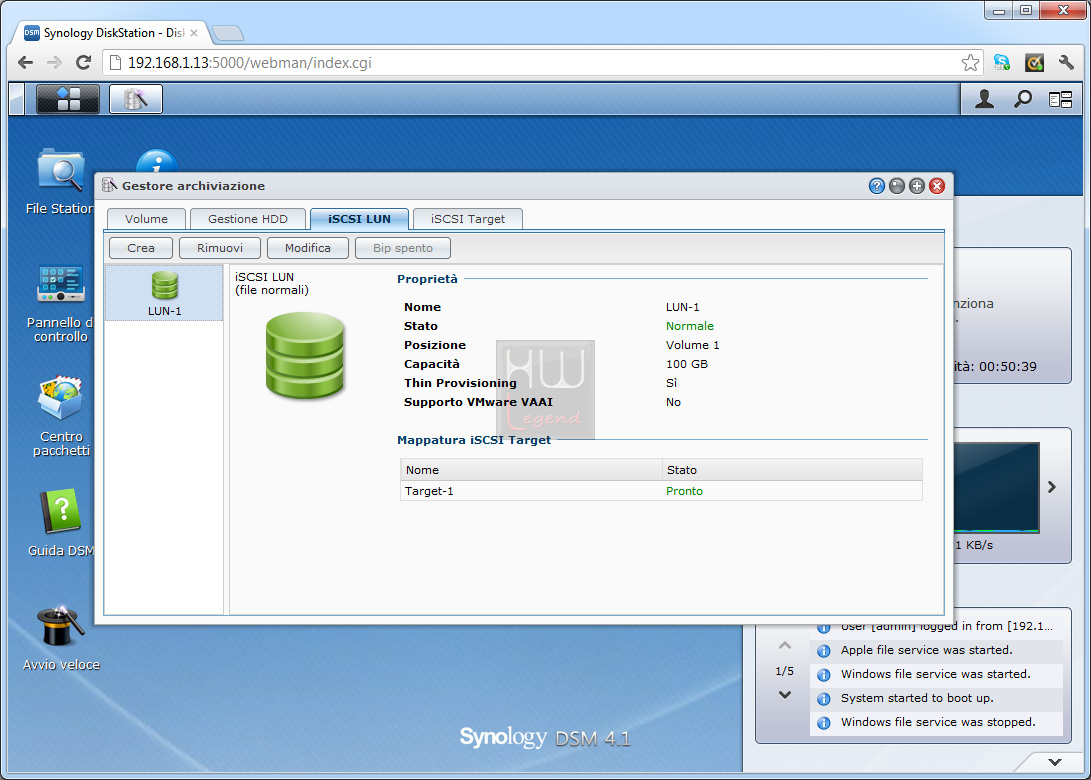
Task: Toggle the widgets panel icon
Action: (1060, 100)
